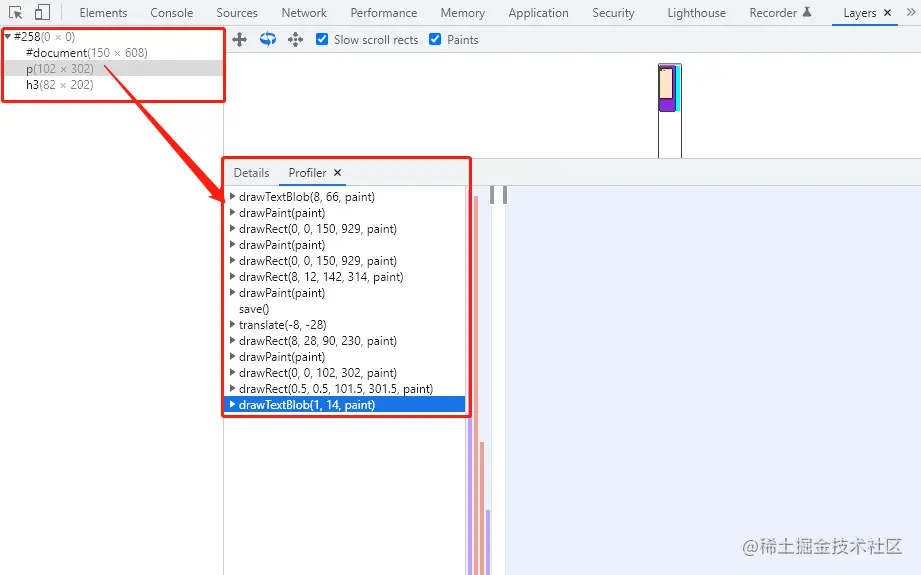Open the Lighthouse tab

coord(697,12)
